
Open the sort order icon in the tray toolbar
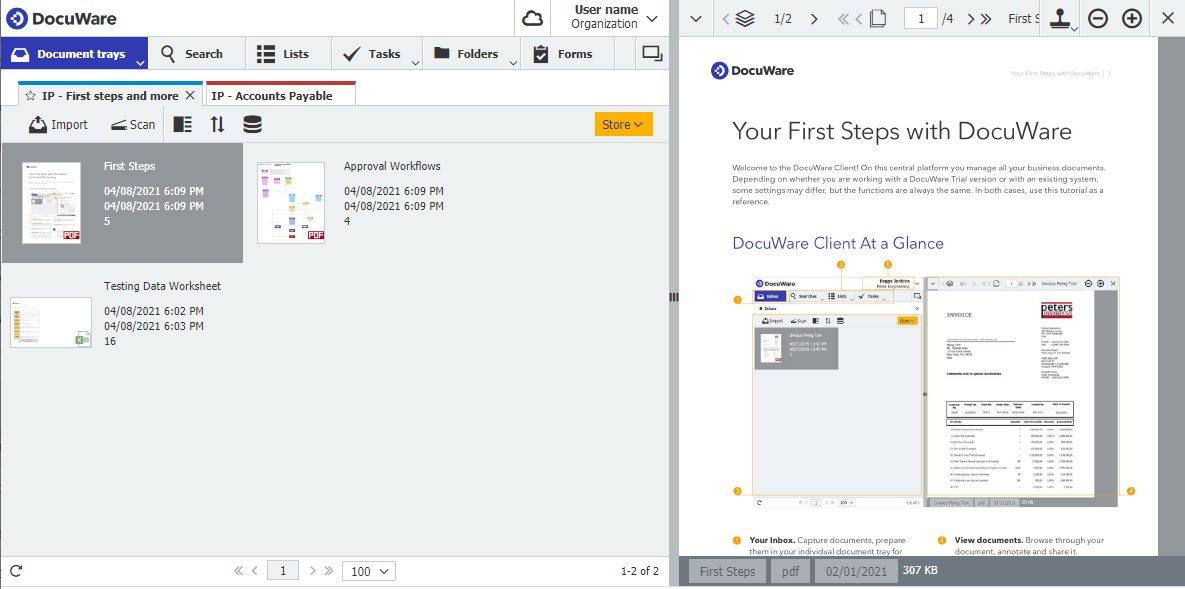coord(218,123)
